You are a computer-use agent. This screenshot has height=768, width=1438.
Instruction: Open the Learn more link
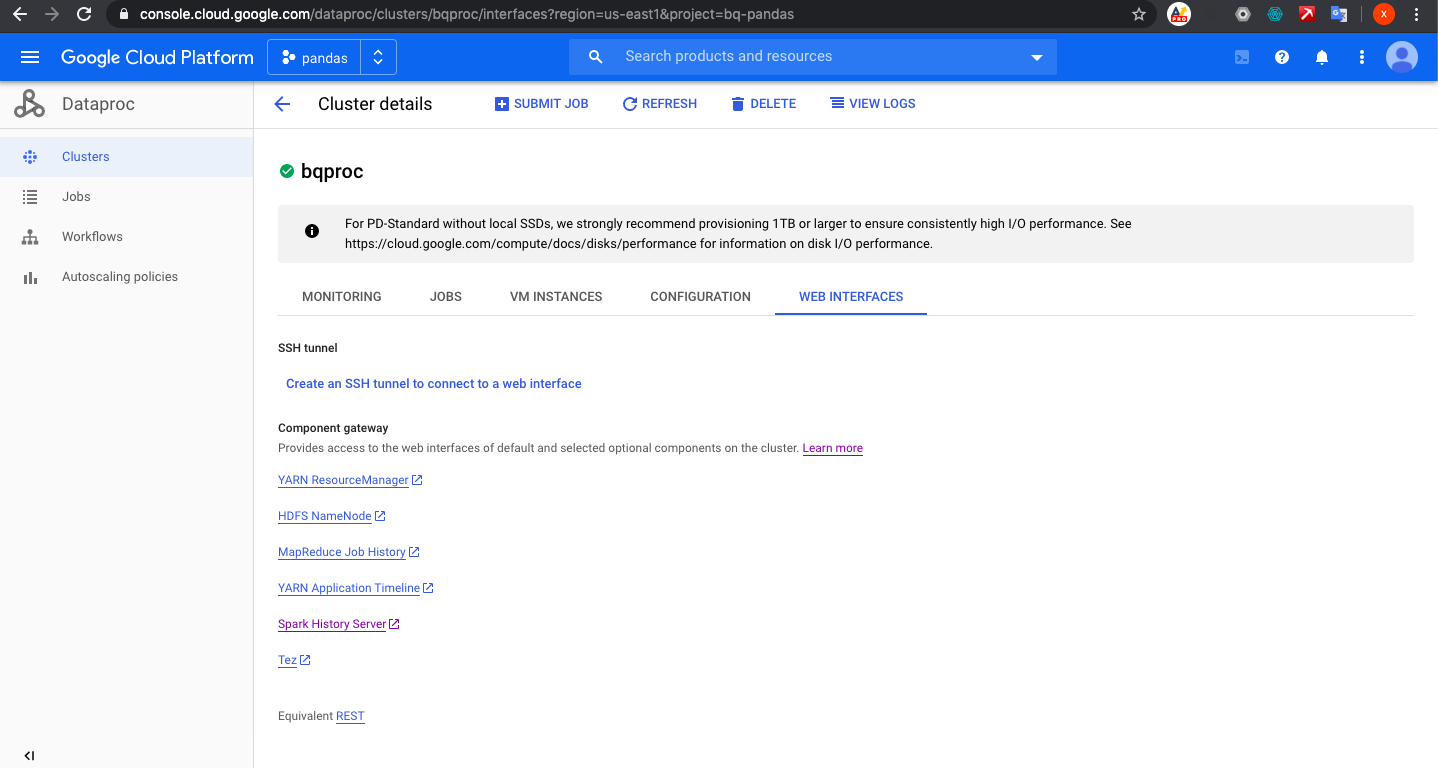[832, 448]
